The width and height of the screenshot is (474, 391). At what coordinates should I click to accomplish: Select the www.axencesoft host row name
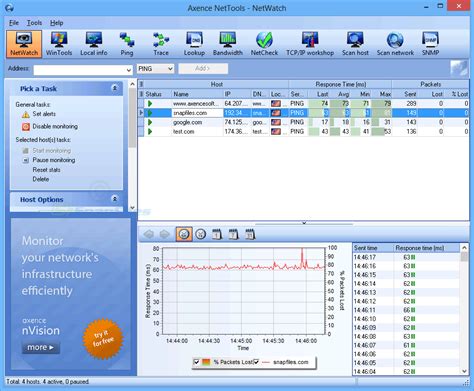click(196, 104)
